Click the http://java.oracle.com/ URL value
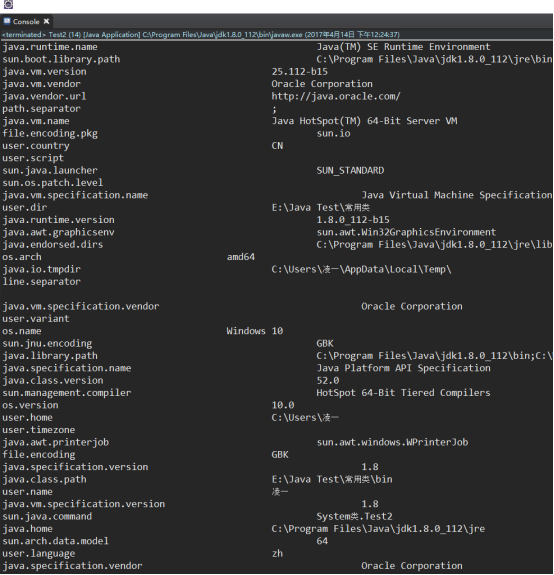The width and height of the screenshot is (554, 575). pos(336,96)
